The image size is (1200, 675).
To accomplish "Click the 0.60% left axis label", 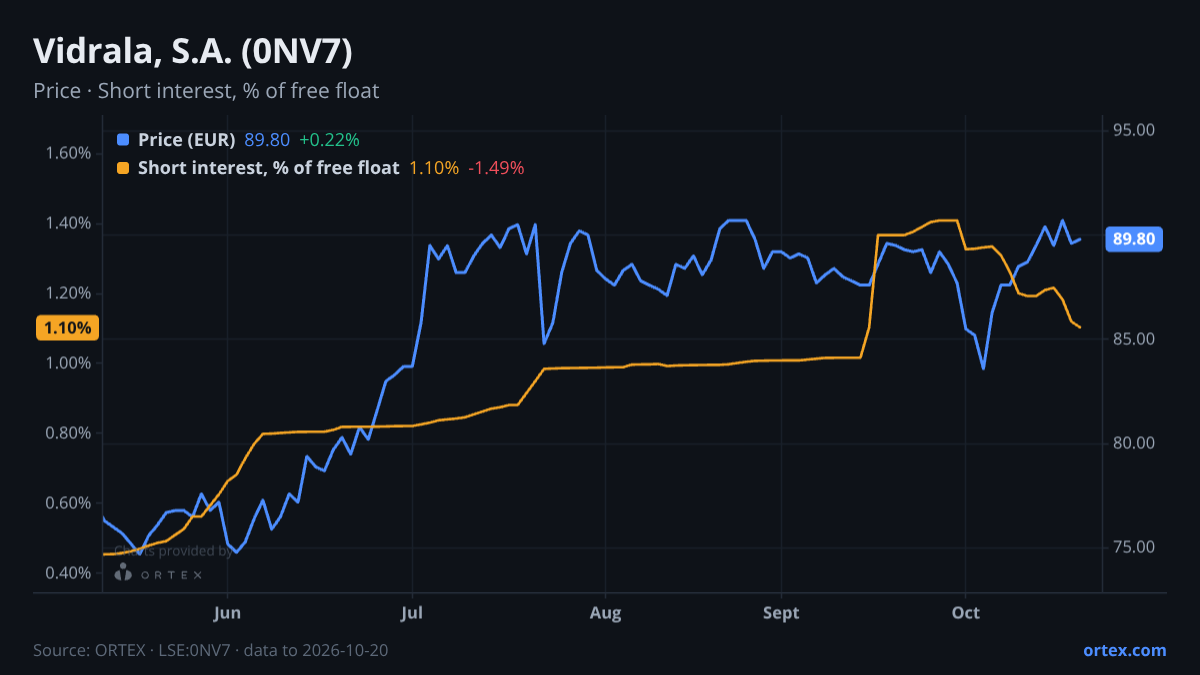I will pyautogui.click(x=68, y=503).
